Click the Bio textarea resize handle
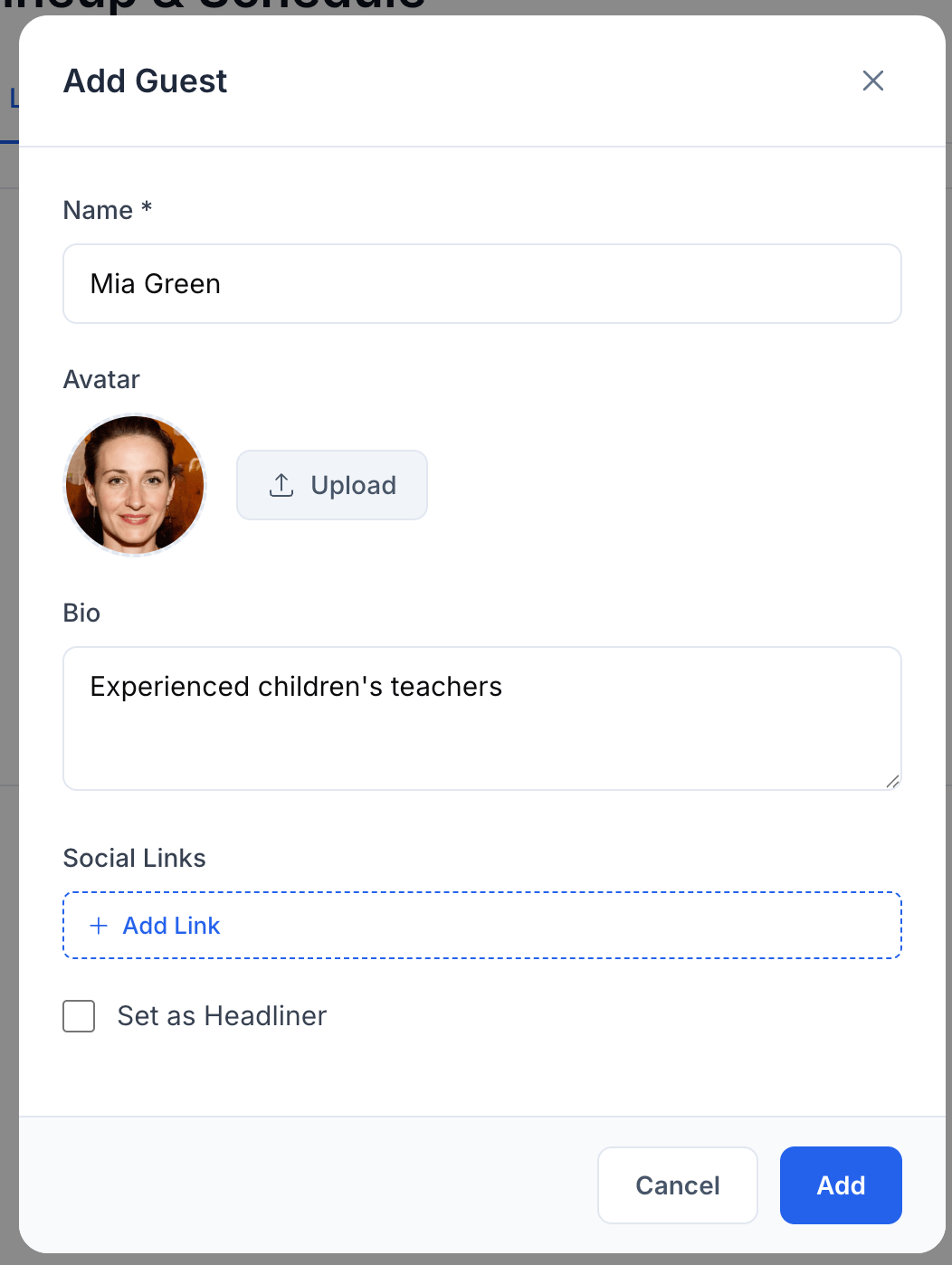 click(x=892, y=782)
